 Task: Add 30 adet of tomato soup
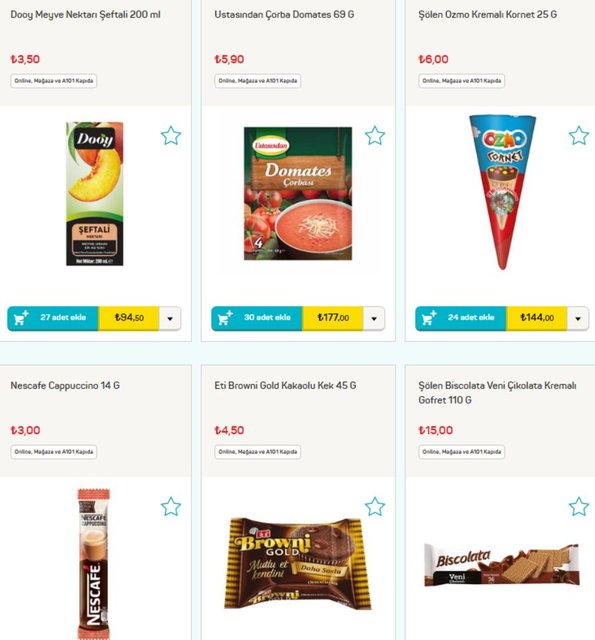(257, 318)
